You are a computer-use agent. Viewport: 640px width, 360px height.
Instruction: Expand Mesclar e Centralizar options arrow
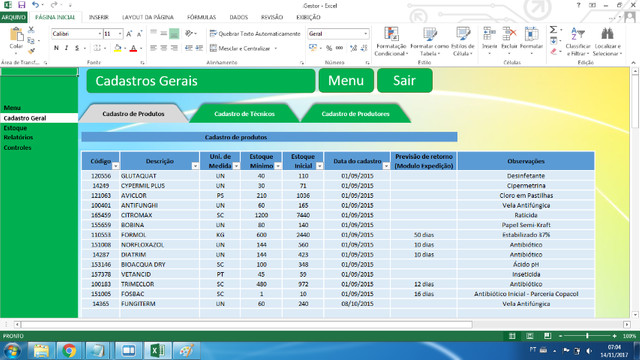coord(276,49)
